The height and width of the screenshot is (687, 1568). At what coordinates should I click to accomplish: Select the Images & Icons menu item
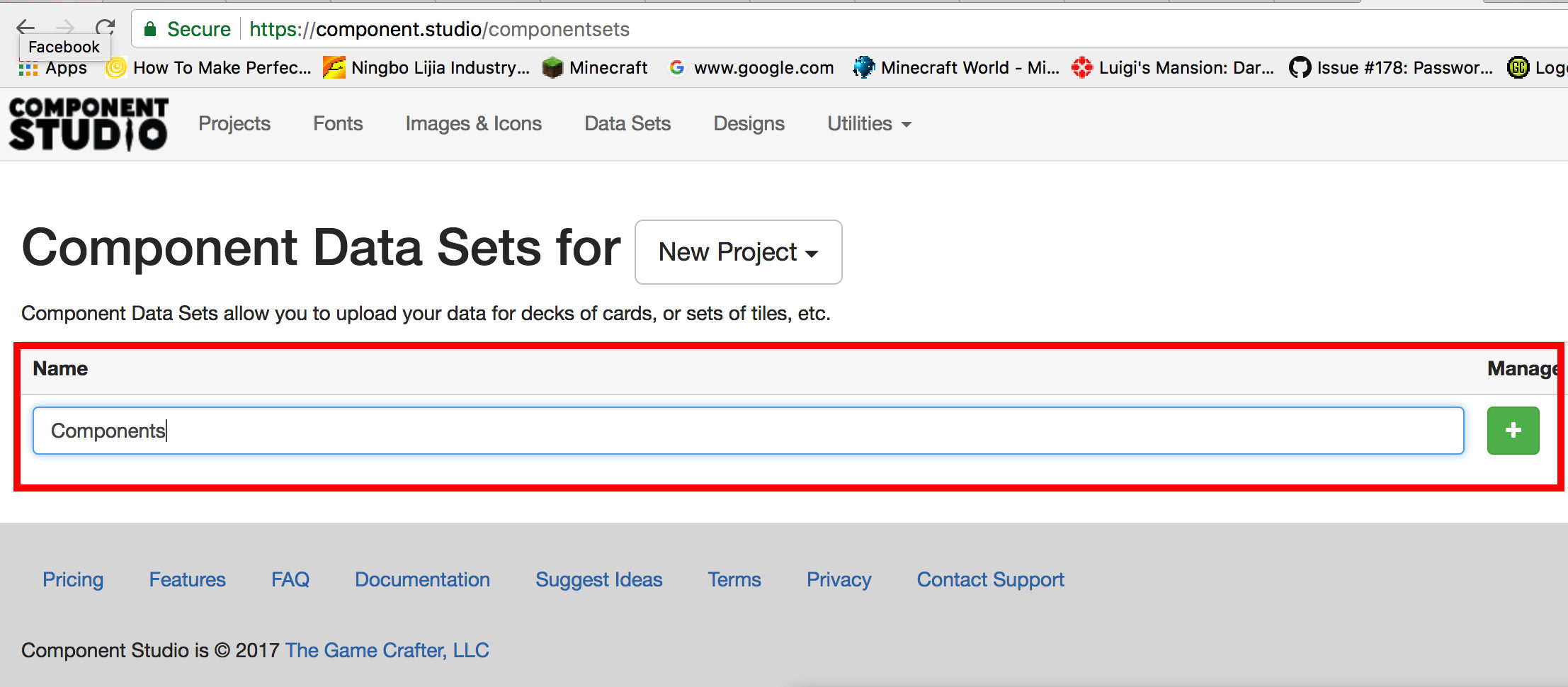coord(473,123)
